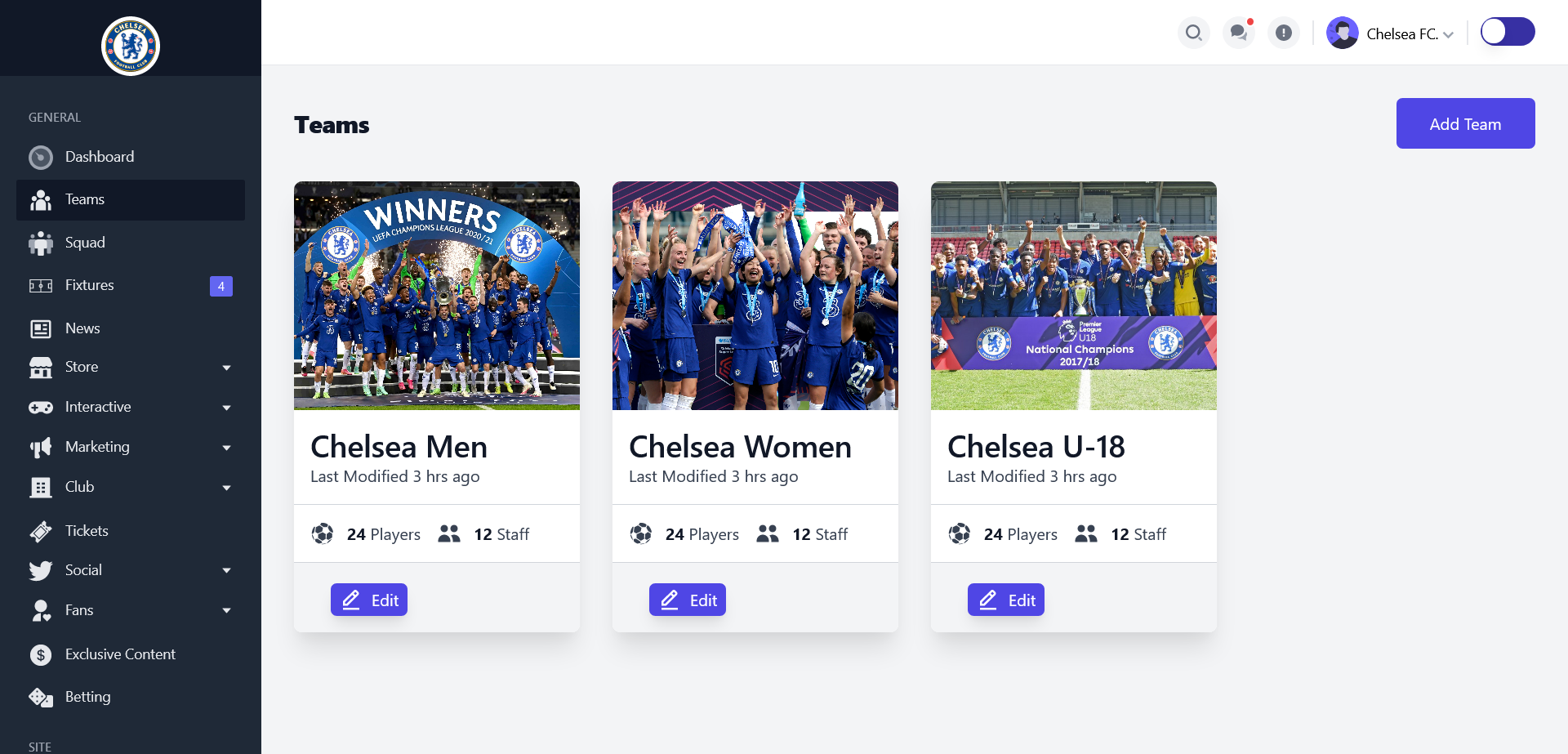Expand the Store submenu arrow

(227, 368)
